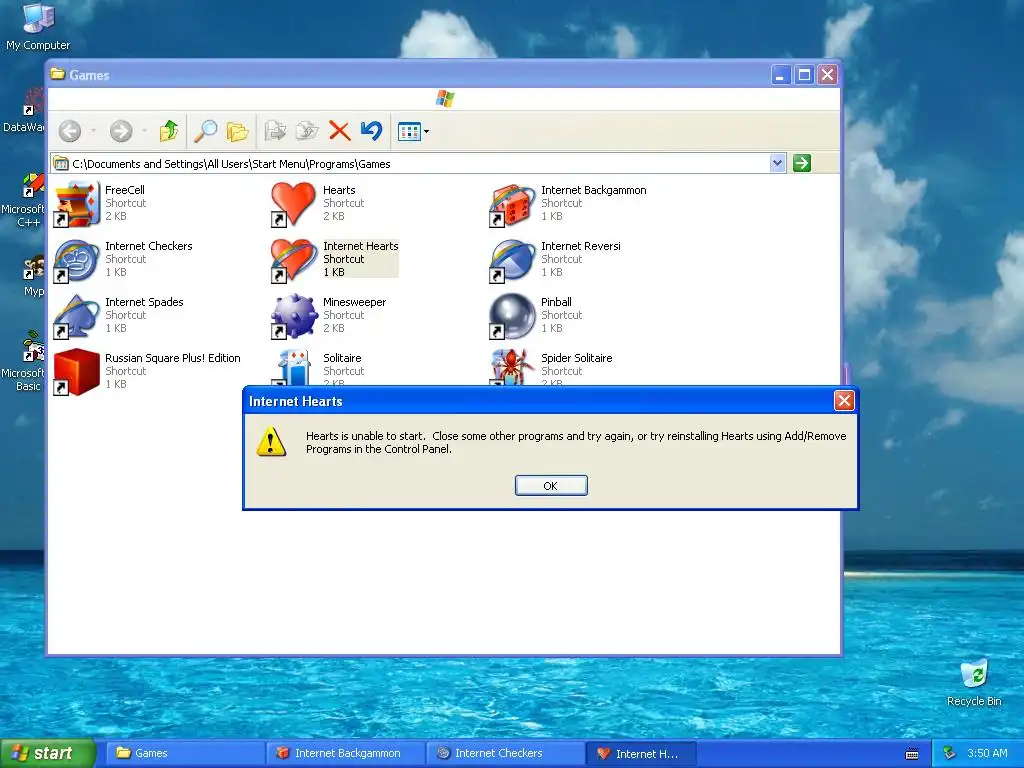Open the Views dropdown button

pyautogui.click(x=413, y=132)
